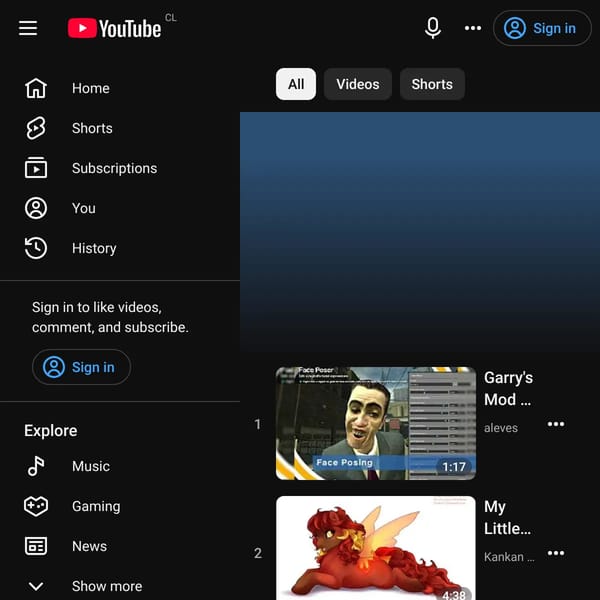Open the aleves channel name
600x600 pixels.
click(x=501, y=428)
